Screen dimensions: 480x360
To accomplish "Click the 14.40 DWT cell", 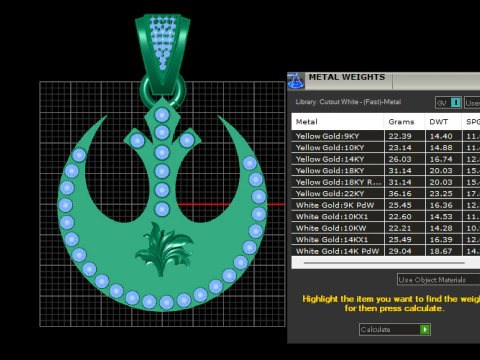I will point(444,136).
